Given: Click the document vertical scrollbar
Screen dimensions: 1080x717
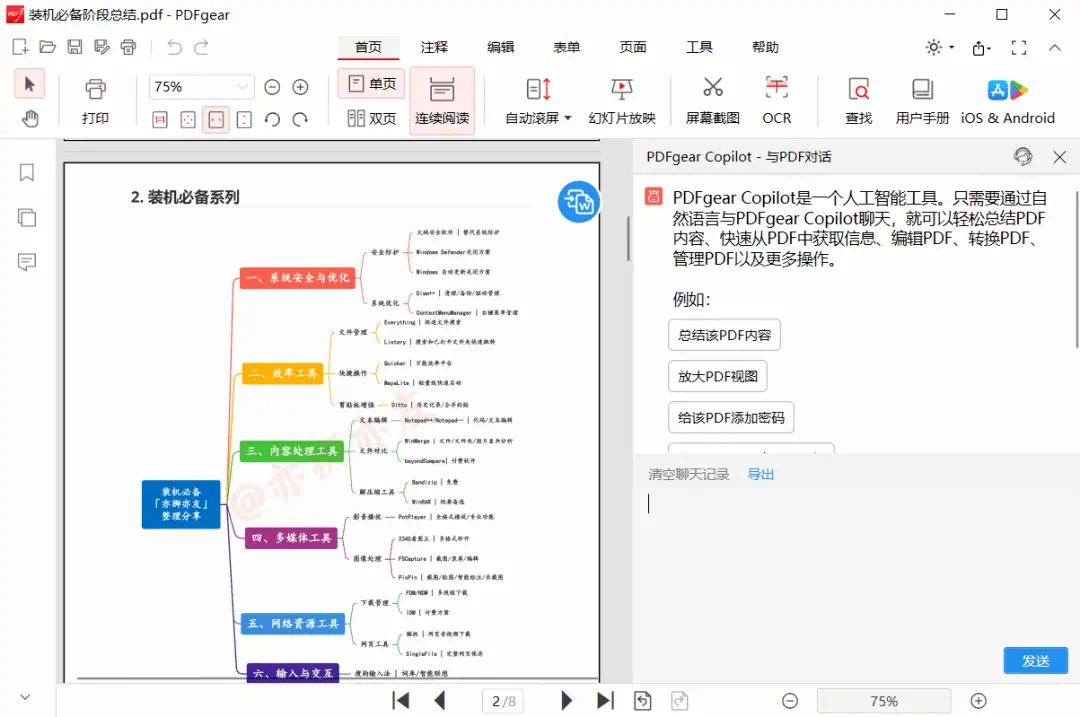Looking at the screenshot, I should pos(628,239).
